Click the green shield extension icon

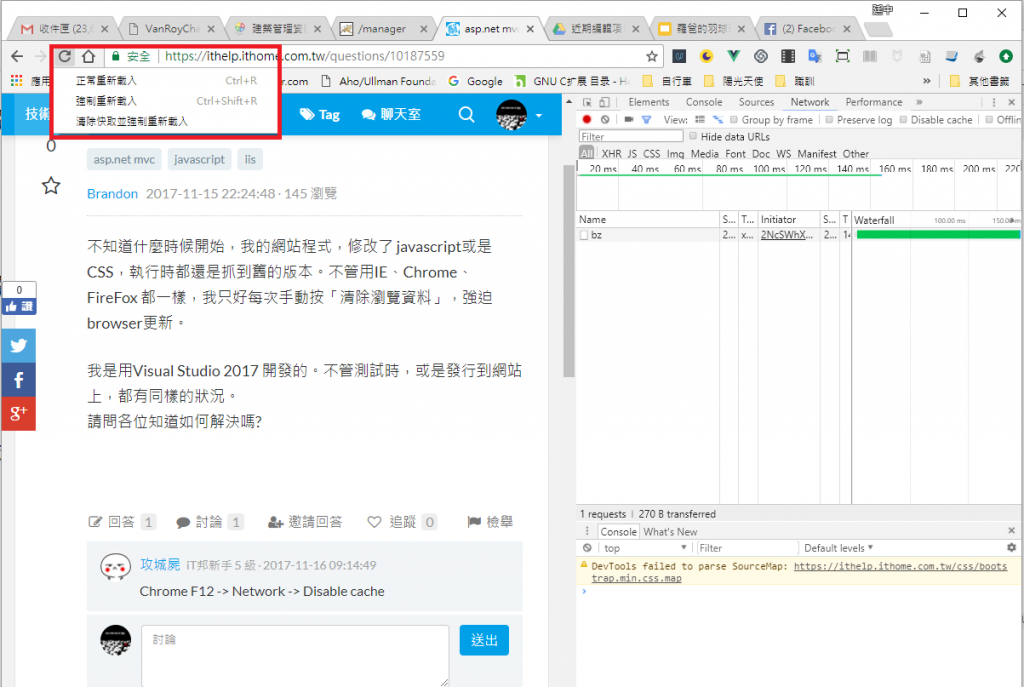click(733, 56)
